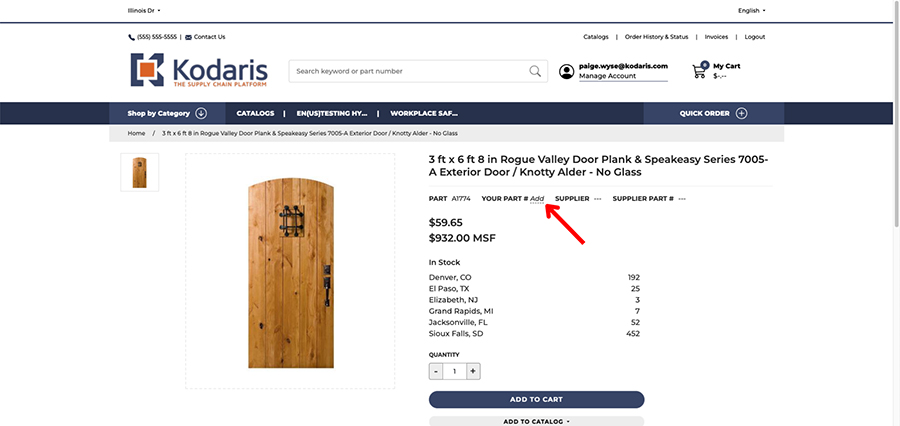Open the Illinois Dr location dropdown

(x=144, y=10)
